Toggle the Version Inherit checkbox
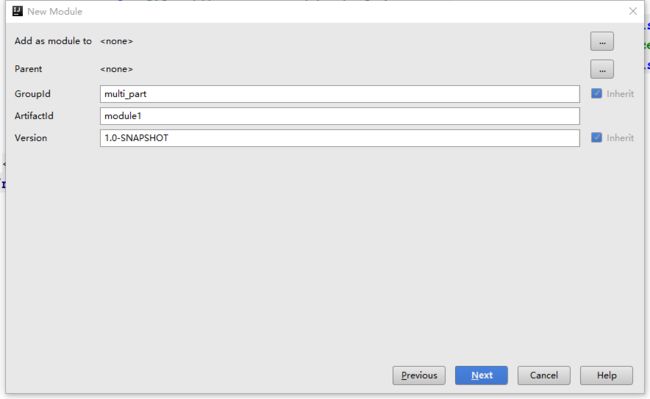The image size is (650, 399). pyautogui.click(x=597, y=138)
